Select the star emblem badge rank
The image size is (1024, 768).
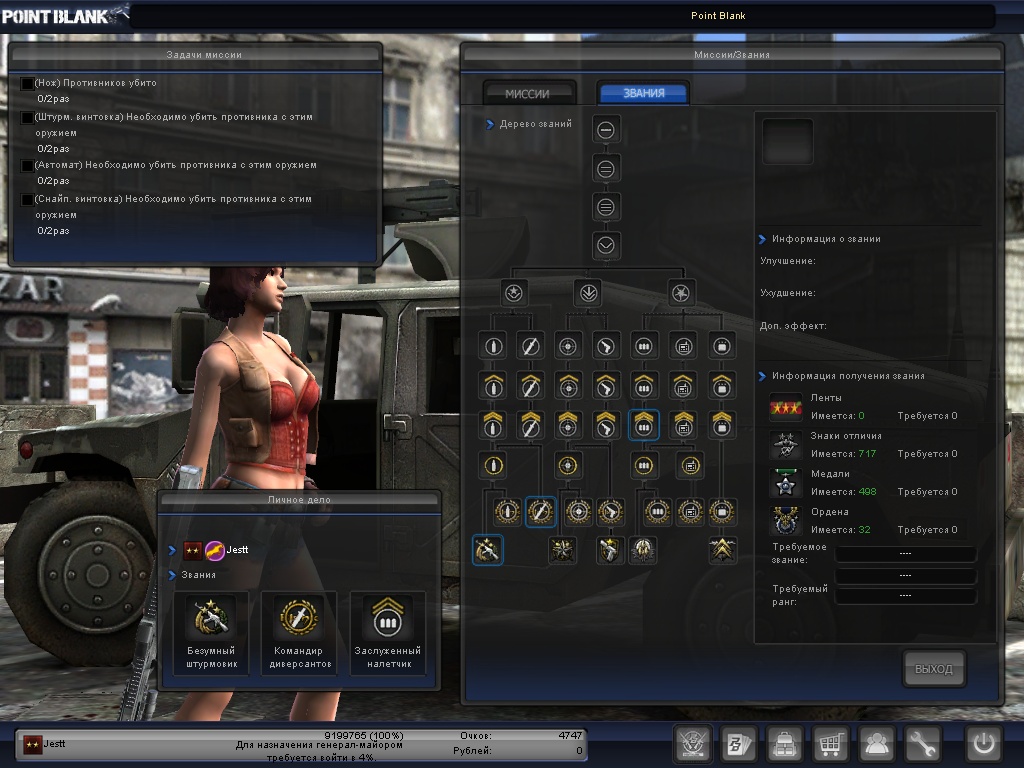click(562, 551)
